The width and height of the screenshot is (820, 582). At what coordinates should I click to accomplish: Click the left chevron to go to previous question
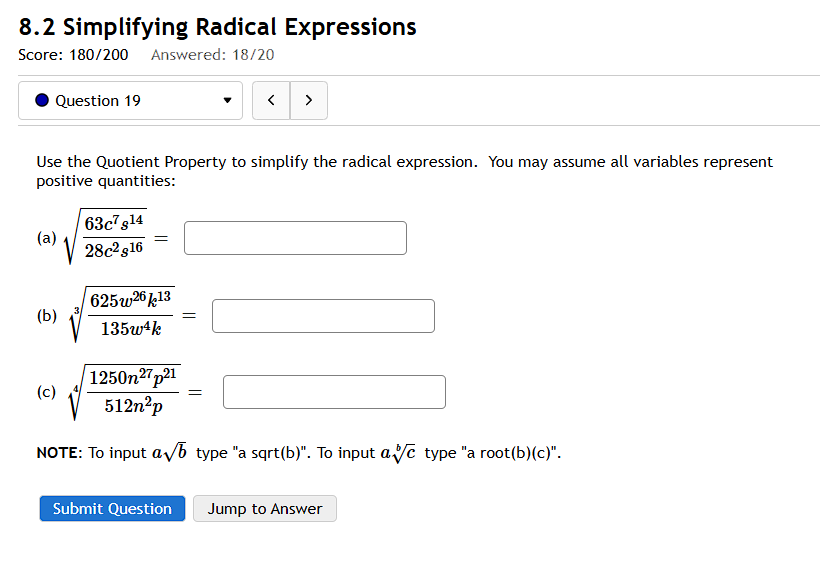pos(271,100)
